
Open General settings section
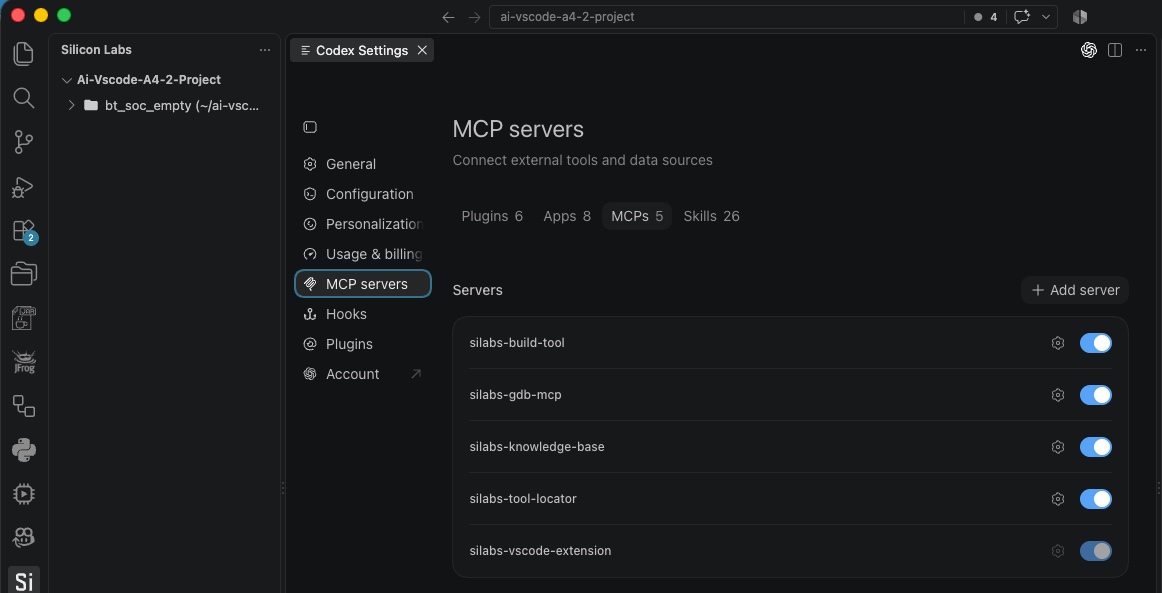363,164
